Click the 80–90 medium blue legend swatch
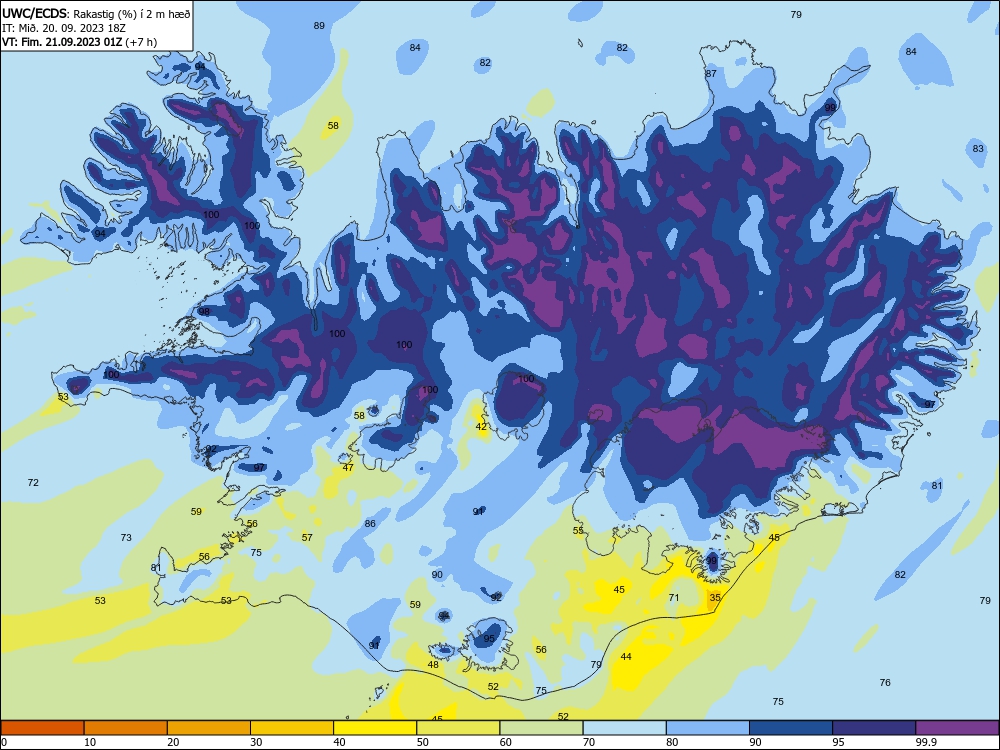 [708, 728]
